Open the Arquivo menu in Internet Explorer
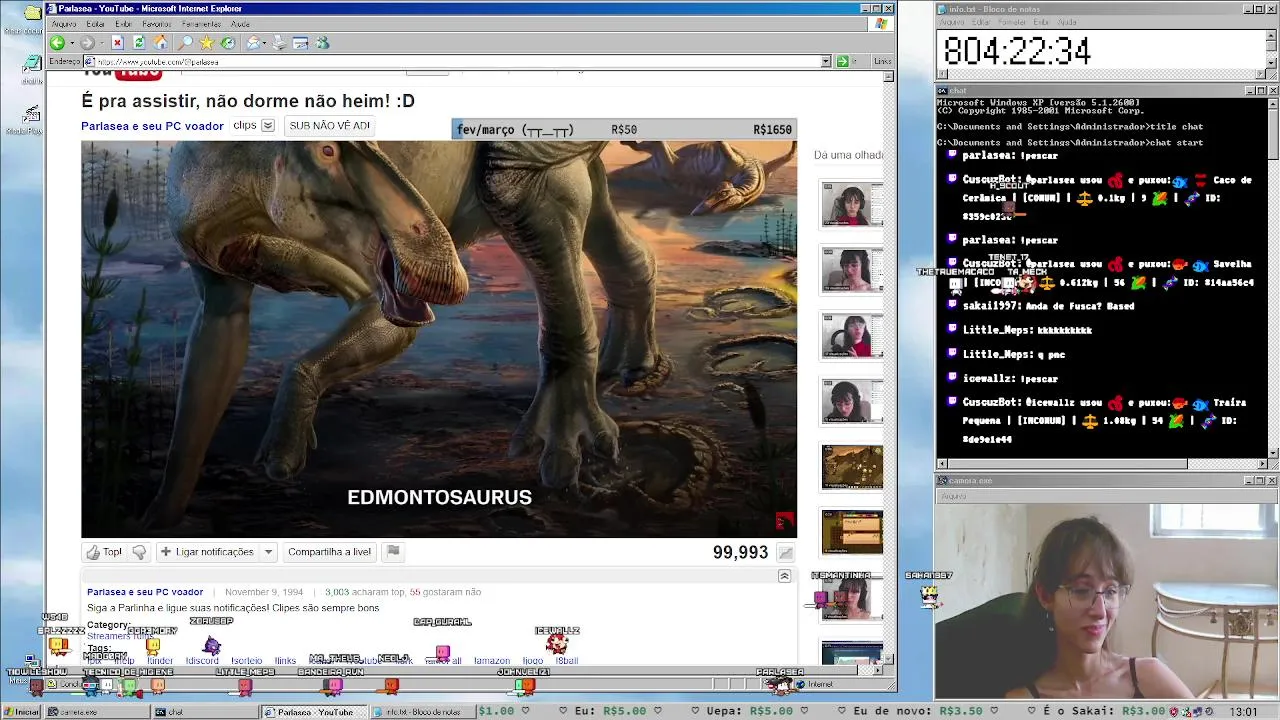The height and width of the screenshot is (720, 1280). click(63, 24)
